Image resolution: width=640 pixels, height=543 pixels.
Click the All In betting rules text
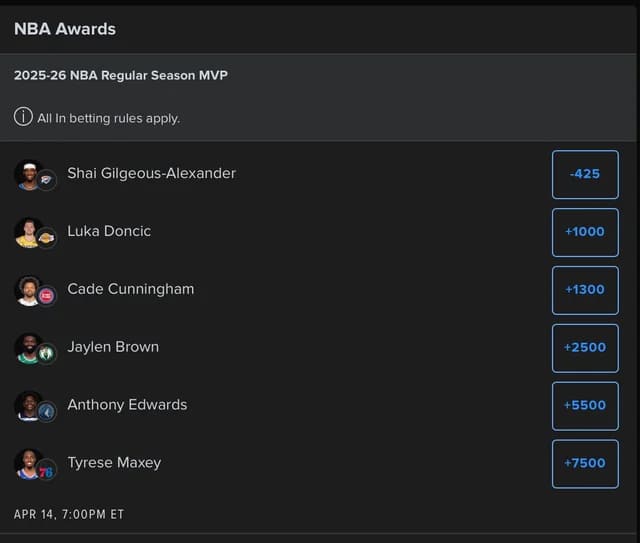[108, 118]
